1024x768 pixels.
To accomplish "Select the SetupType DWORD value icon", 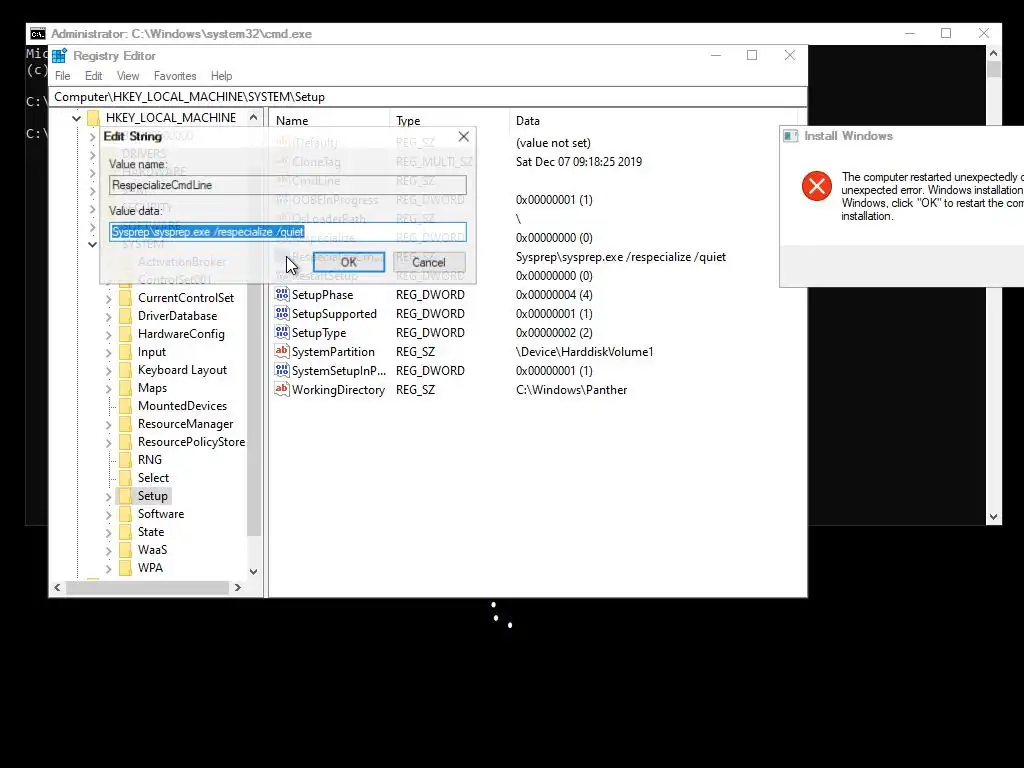I will [x=281, y=332].
